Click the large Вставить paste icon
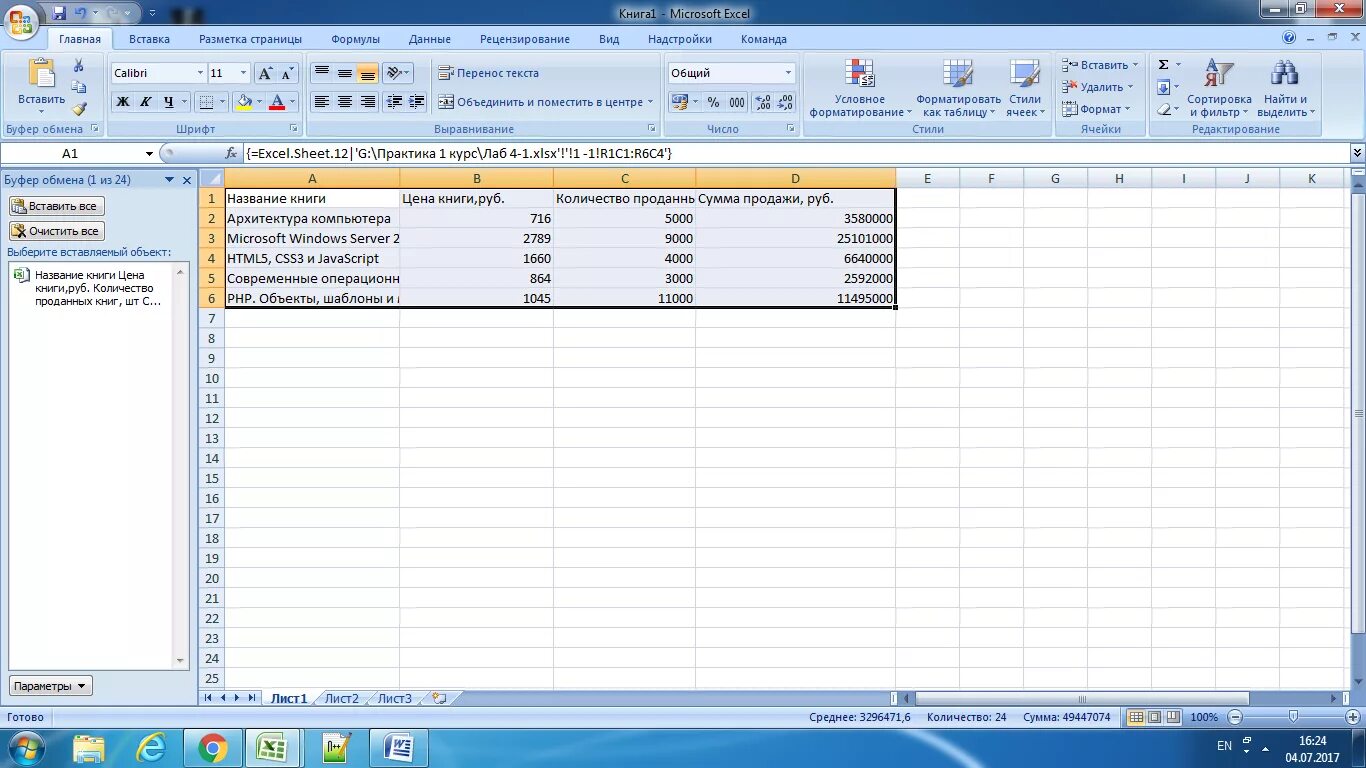The width and height of the screenshot is (1366, 768). pos(41,74)
